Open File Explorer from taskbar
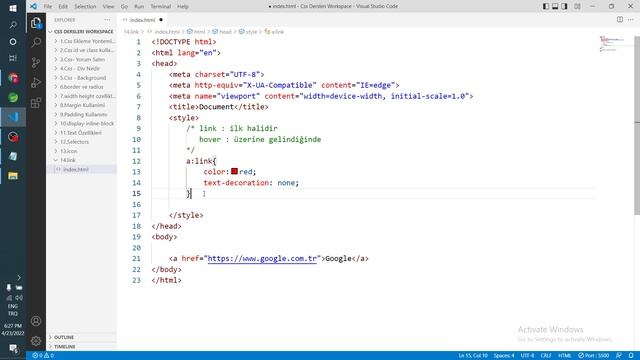Screen dimensions: 640x360 pos(13,176)
